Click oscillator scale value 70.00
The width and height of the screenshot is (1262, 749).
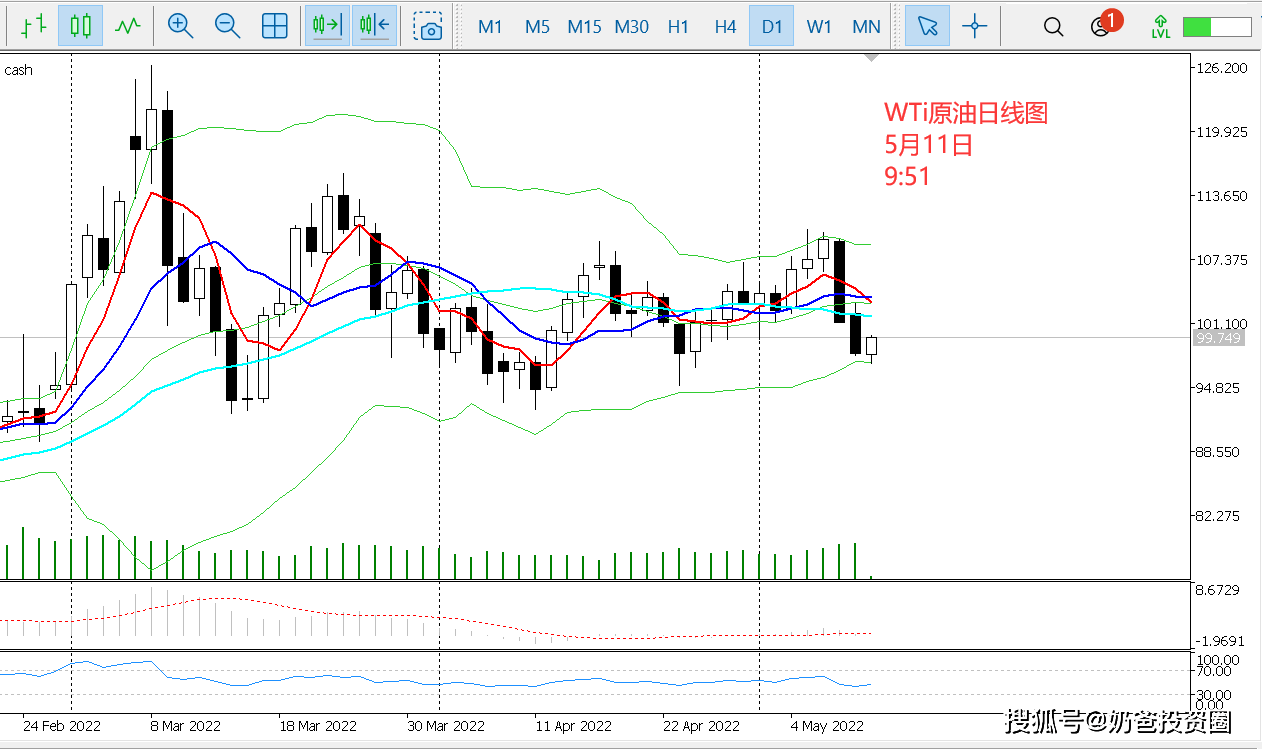click(x=1215, y=672)
